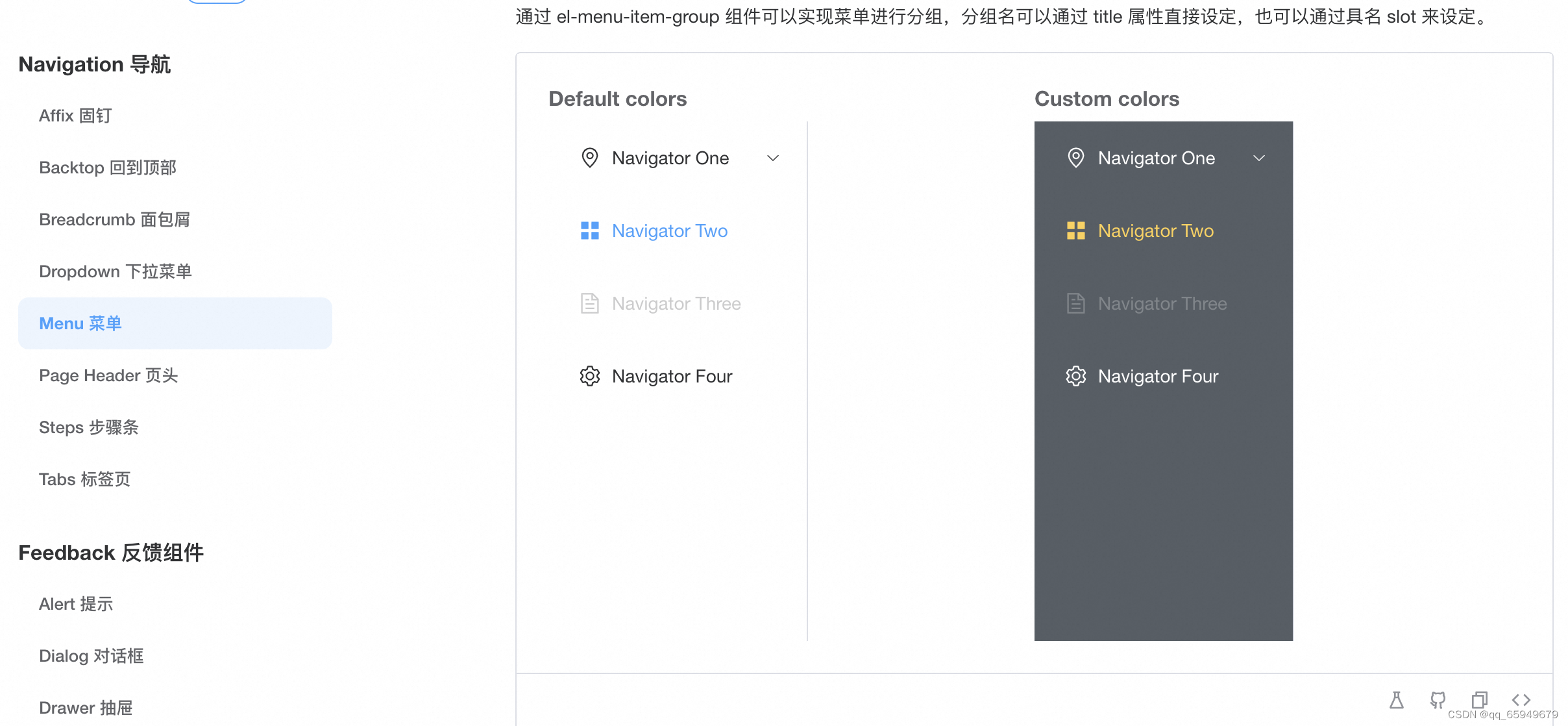Image resolution: width=1568 pixels, height=726 pixels.
Task: Show source code with angle brackets icon
Action: (1521, 699)
